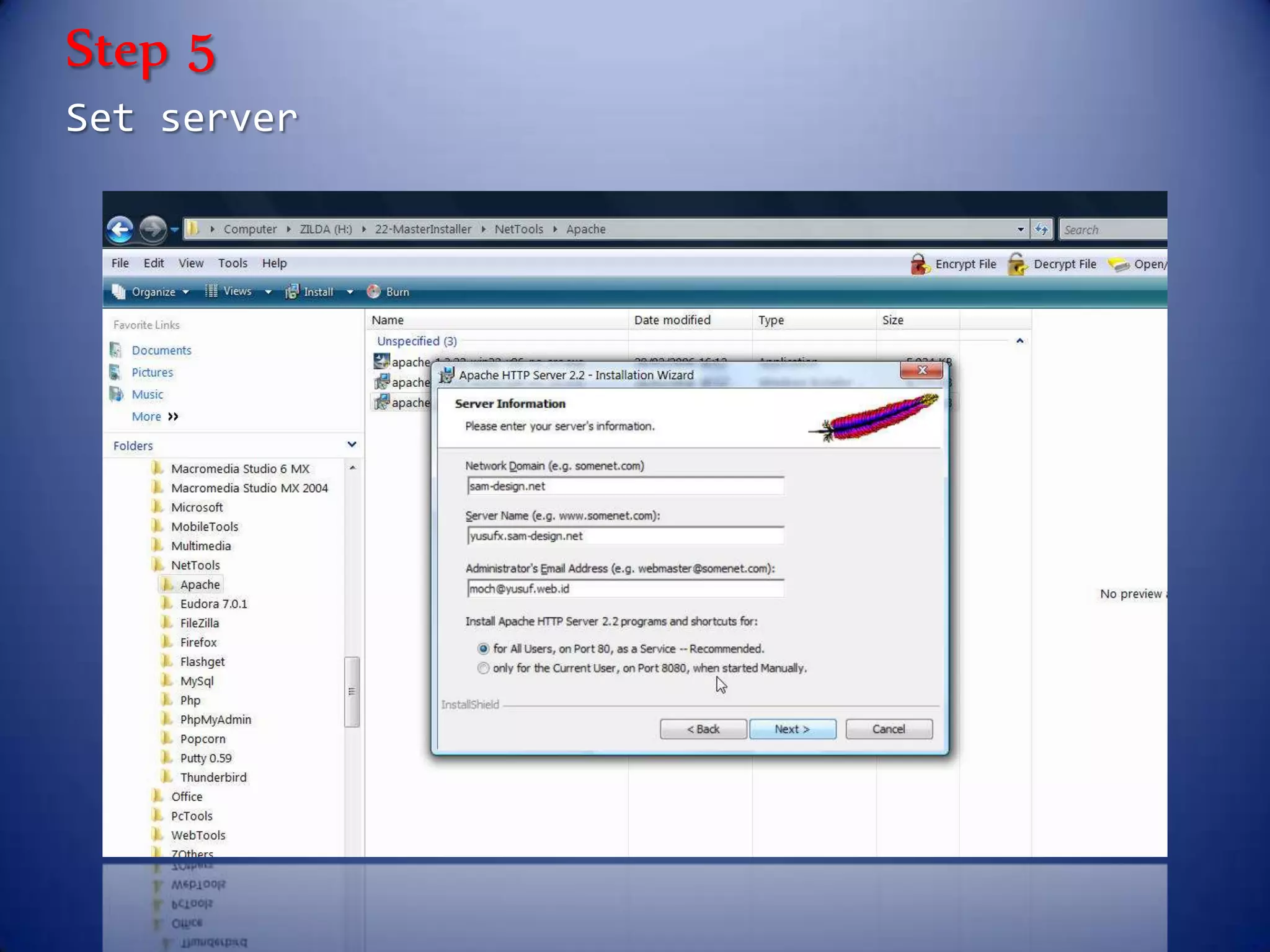Select the Eudora 7.0.1 folder
1270x952 pixels.
tap(213, 604)
